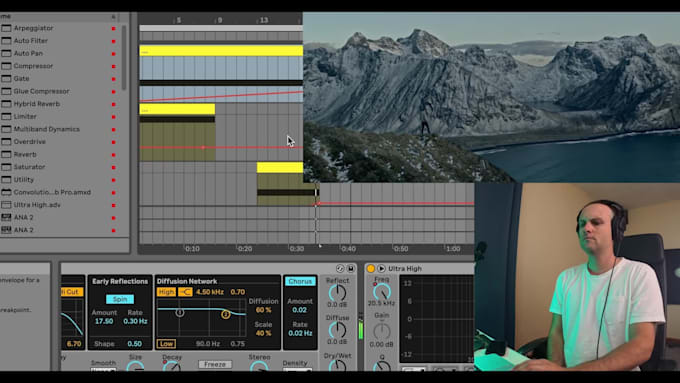Click the Overdrive device icon

[x=6, y=141]
